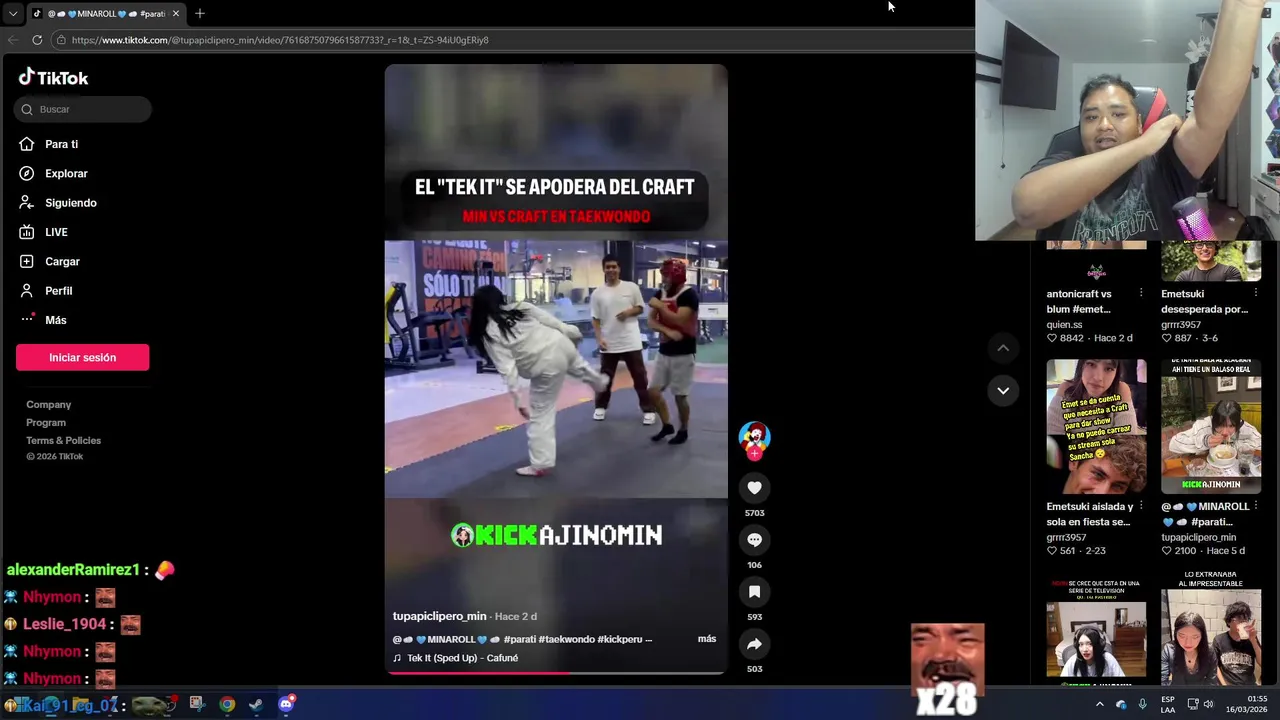Save the video with the bookmark icon

pyautogui.click(x=754, y=592)
